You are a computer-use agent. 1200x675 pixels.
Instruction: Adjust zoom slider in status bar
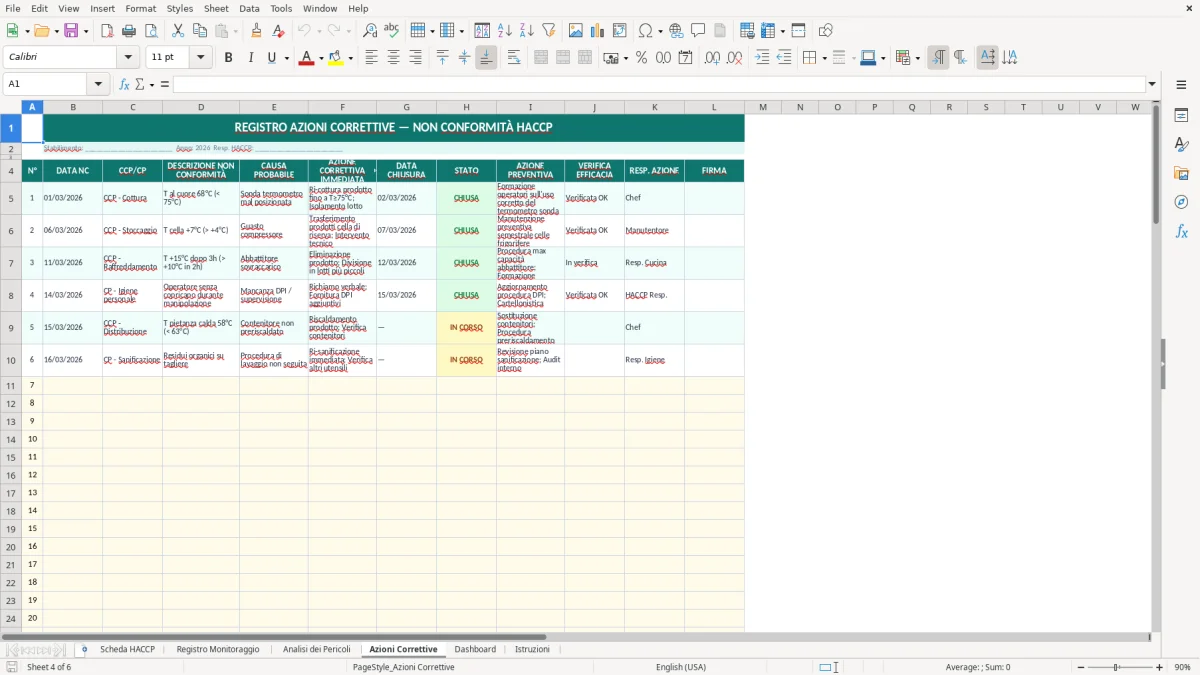(1117, 667)
